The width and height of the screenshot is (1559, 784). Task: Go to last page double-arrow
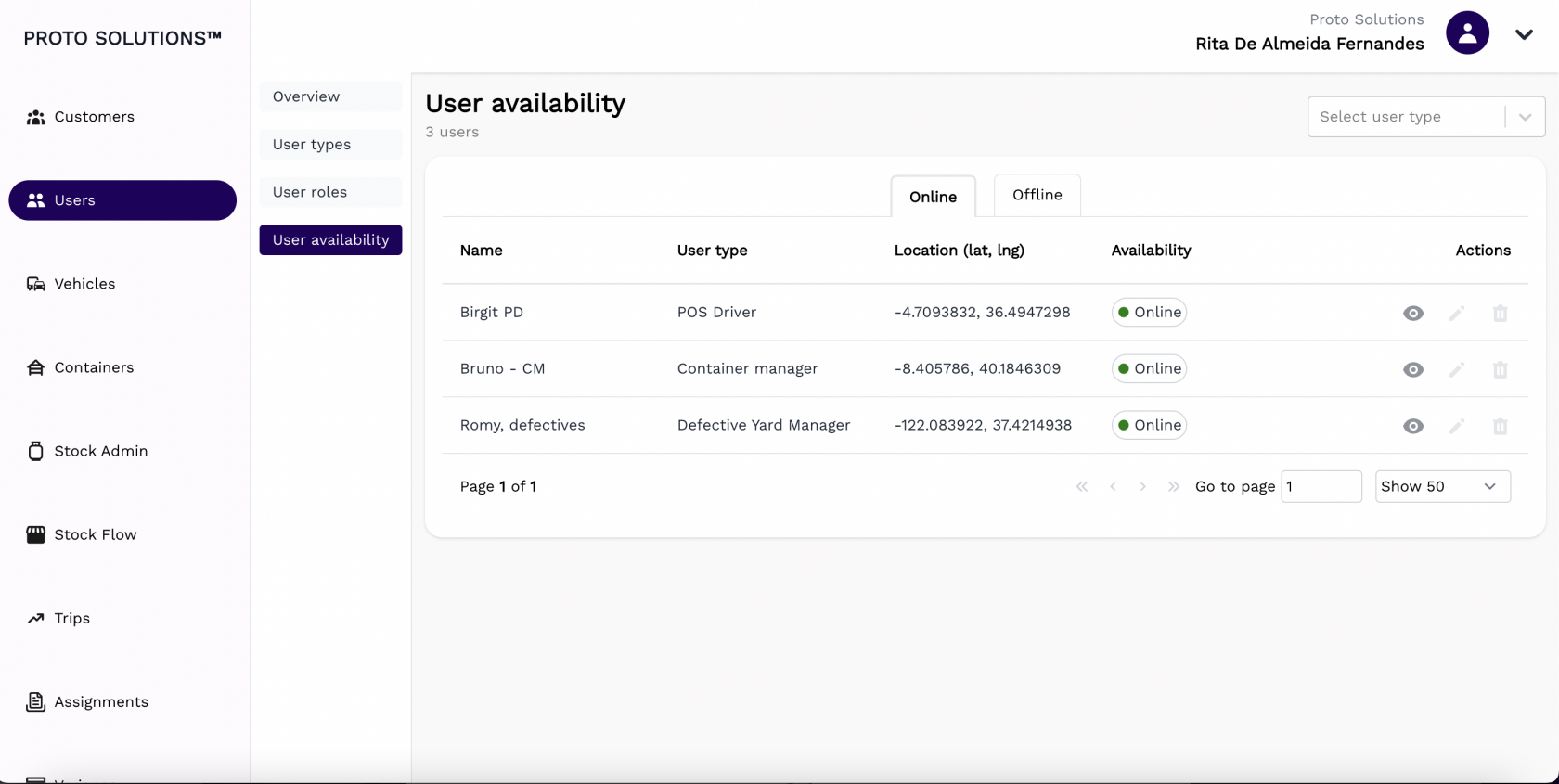coord(1174,486)
